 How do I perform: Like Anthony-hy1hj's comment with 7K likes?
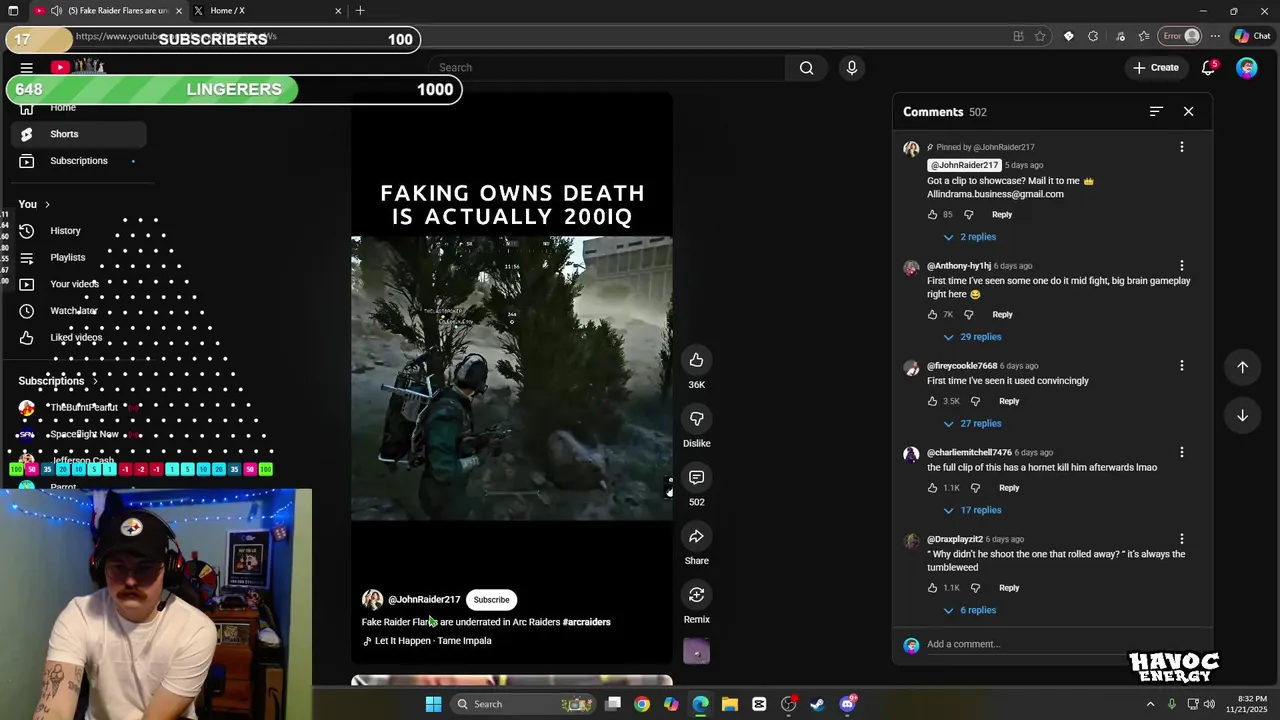point(932,315)
